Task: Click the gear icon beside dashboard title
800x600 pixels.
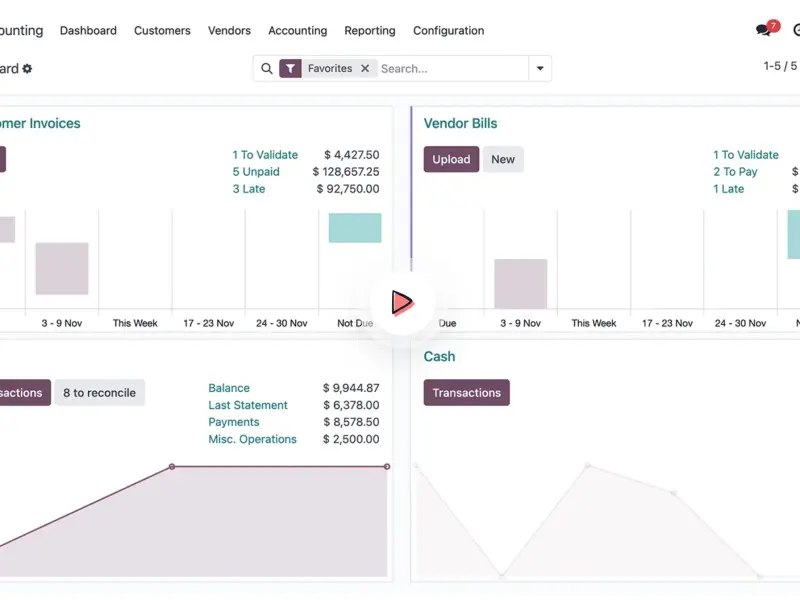Action: 28,69
